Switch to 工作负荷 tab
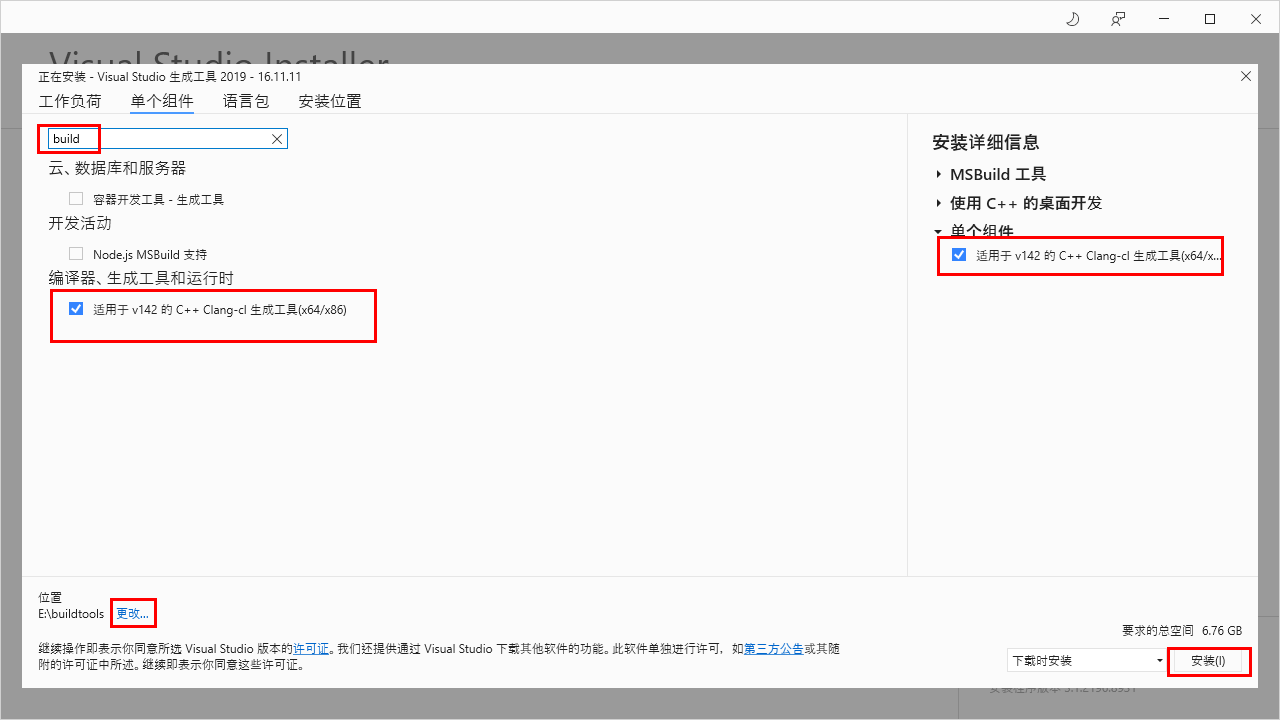The height and width of the screenshot is (720, 1280). coord(70,101)
